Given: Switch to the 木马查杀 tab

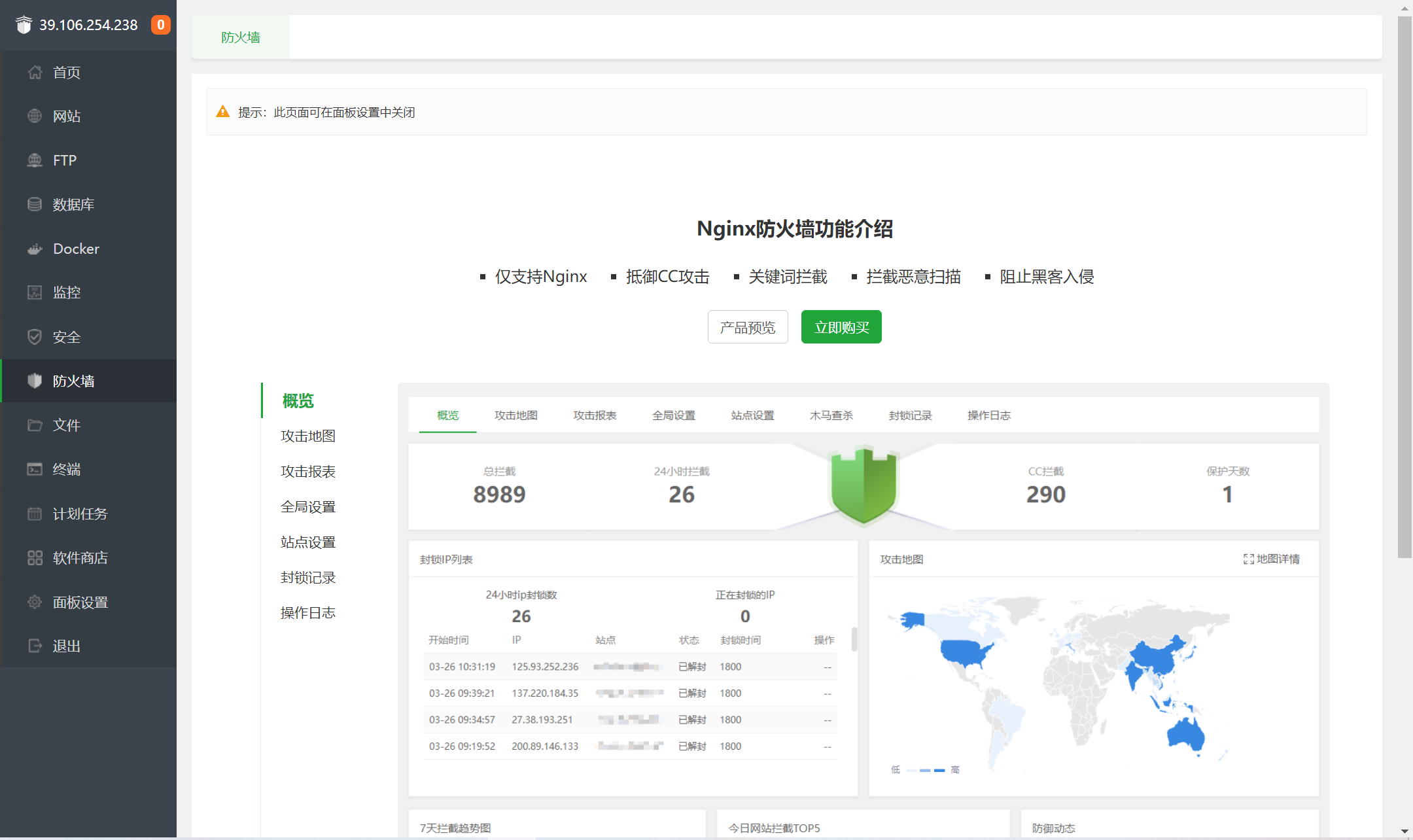Looking at the screenshot, I should point(831,415).
